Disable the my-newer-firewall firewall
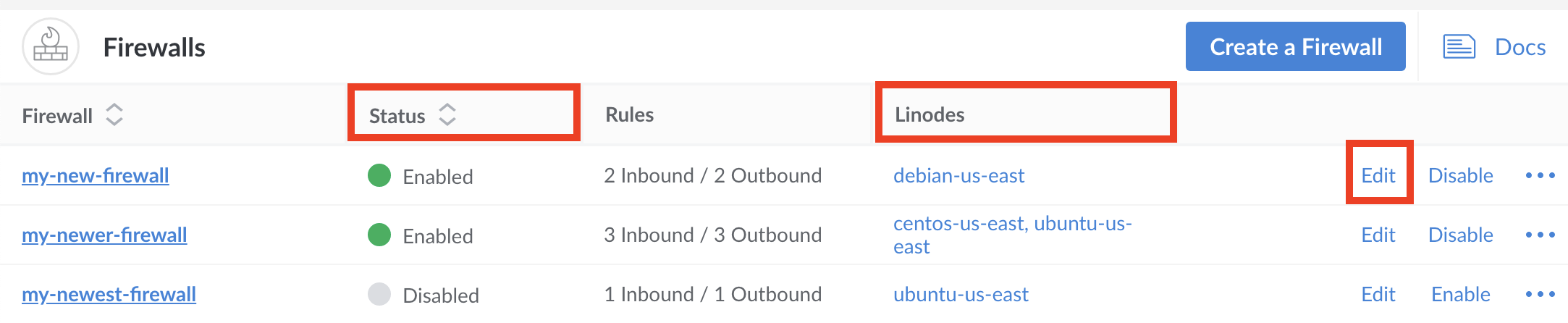 1460,235
